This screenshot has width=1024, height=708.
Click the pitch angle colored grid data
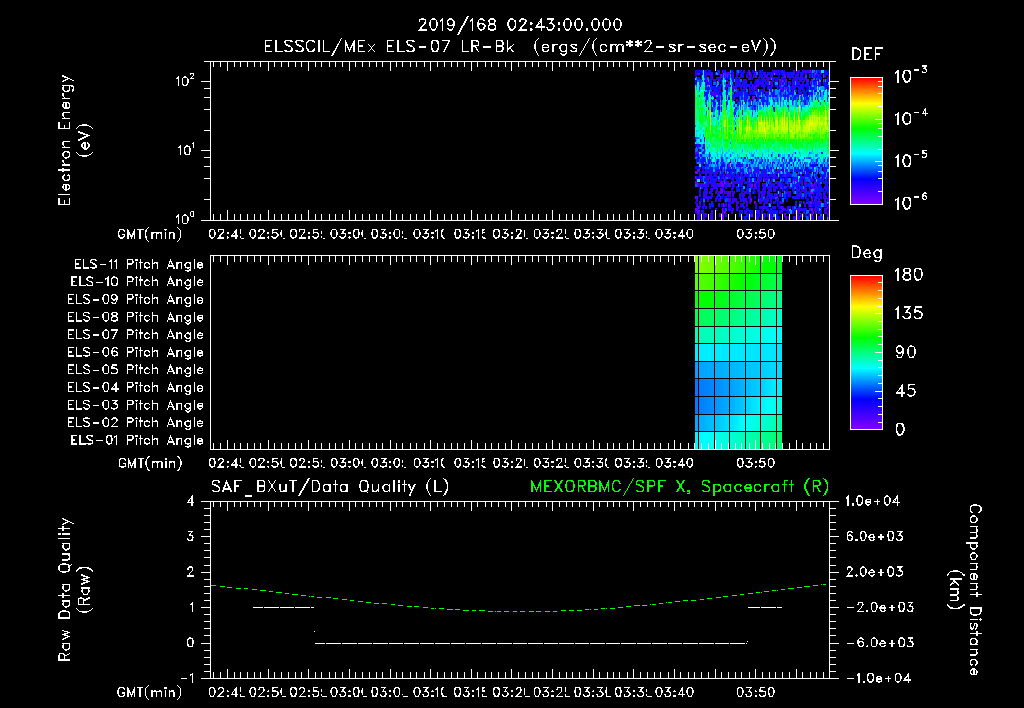738,352
